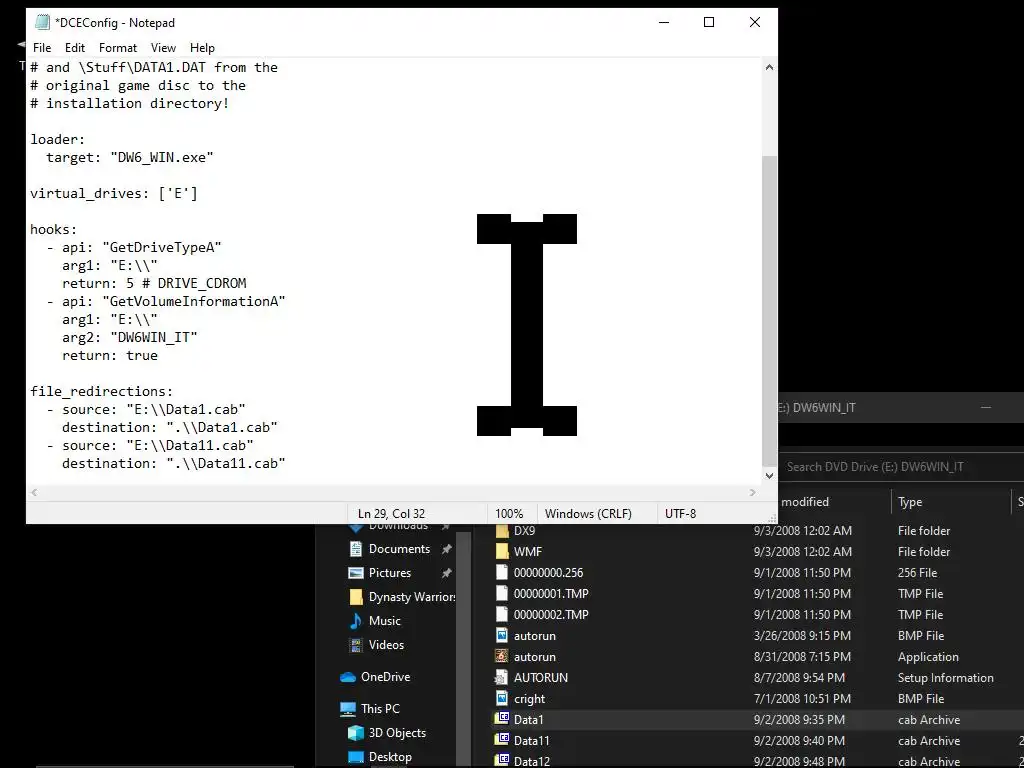Open Dynasty Warriors folder in navigation pane
Screen dimensions: 1024x768
pyautogui.click(x=402, y=597)
